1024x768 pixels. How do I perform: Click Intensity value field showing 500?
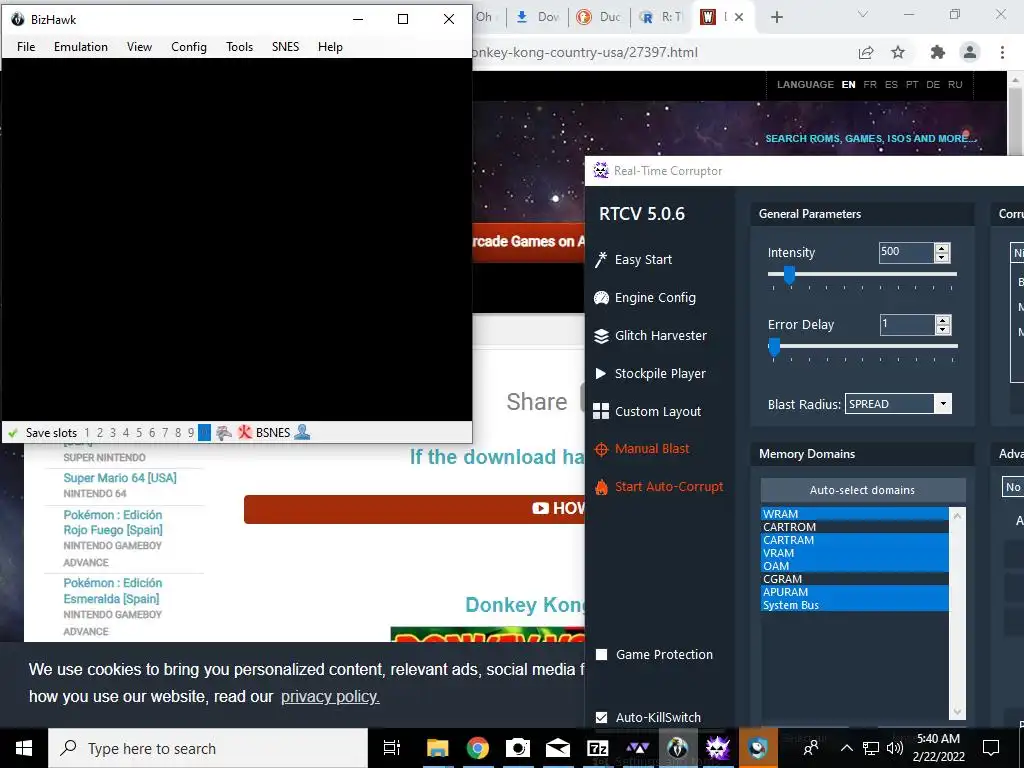click(906, 253)
